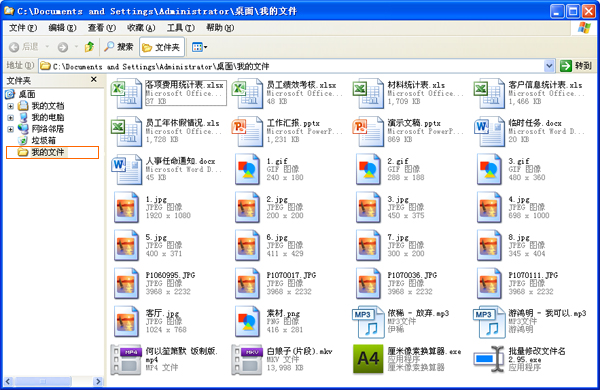Select the 素材.png image icon

point(247,321)
